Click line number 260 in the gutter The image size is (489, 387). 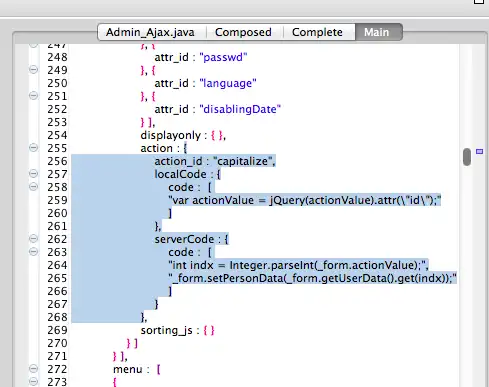coord(57,213)
